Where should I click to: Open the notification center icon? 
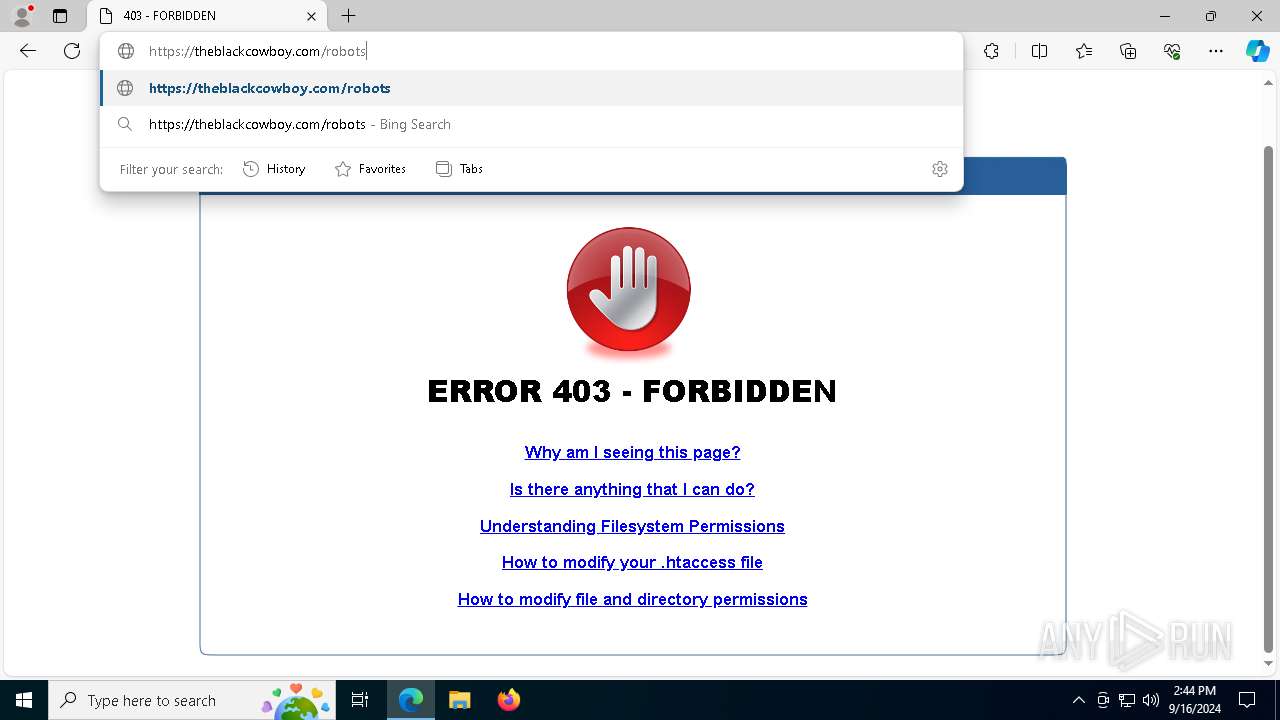pyautogui.click(x=1247, y=700)
